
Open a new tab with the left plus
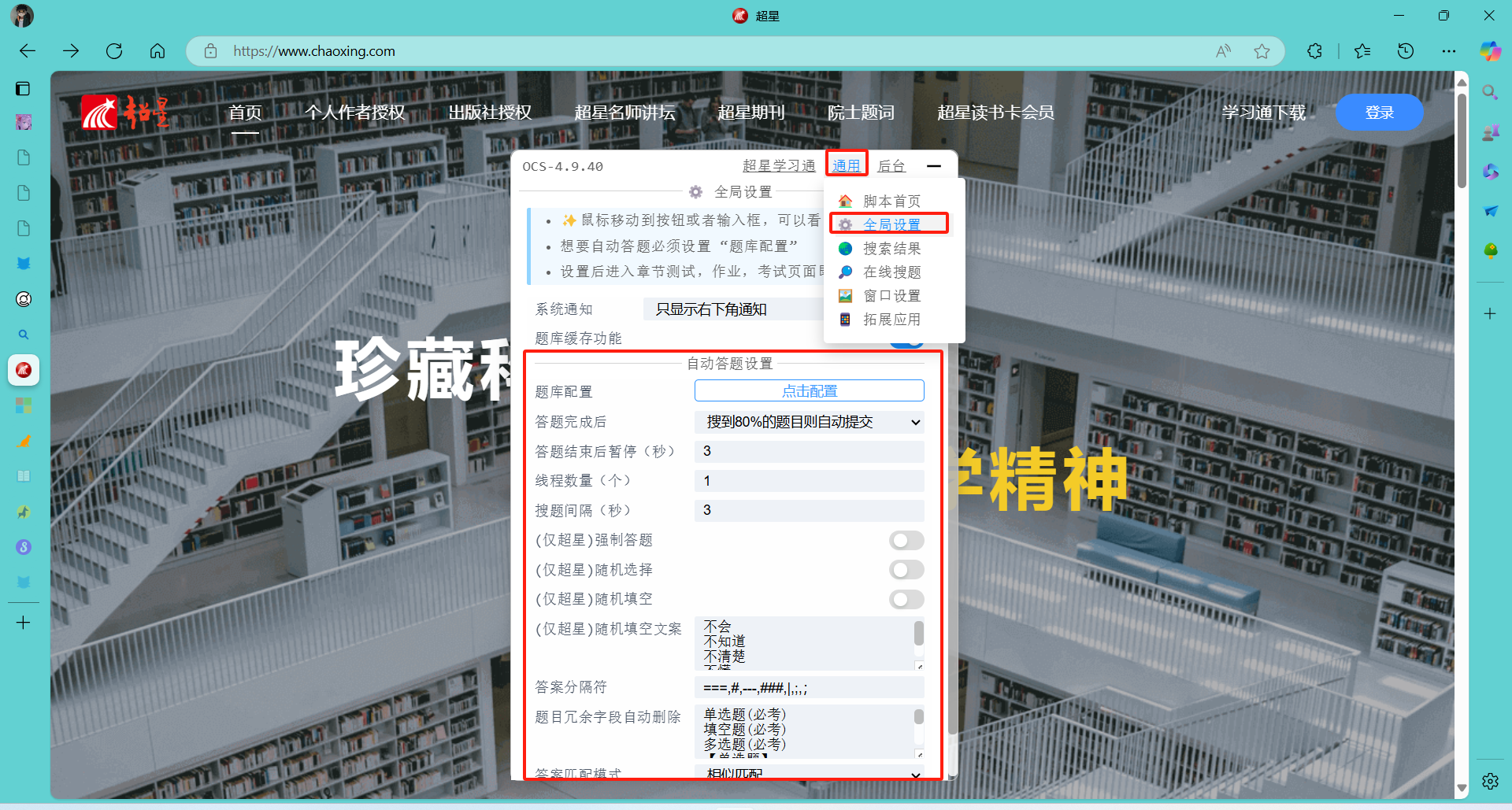[x=24, y=623]
